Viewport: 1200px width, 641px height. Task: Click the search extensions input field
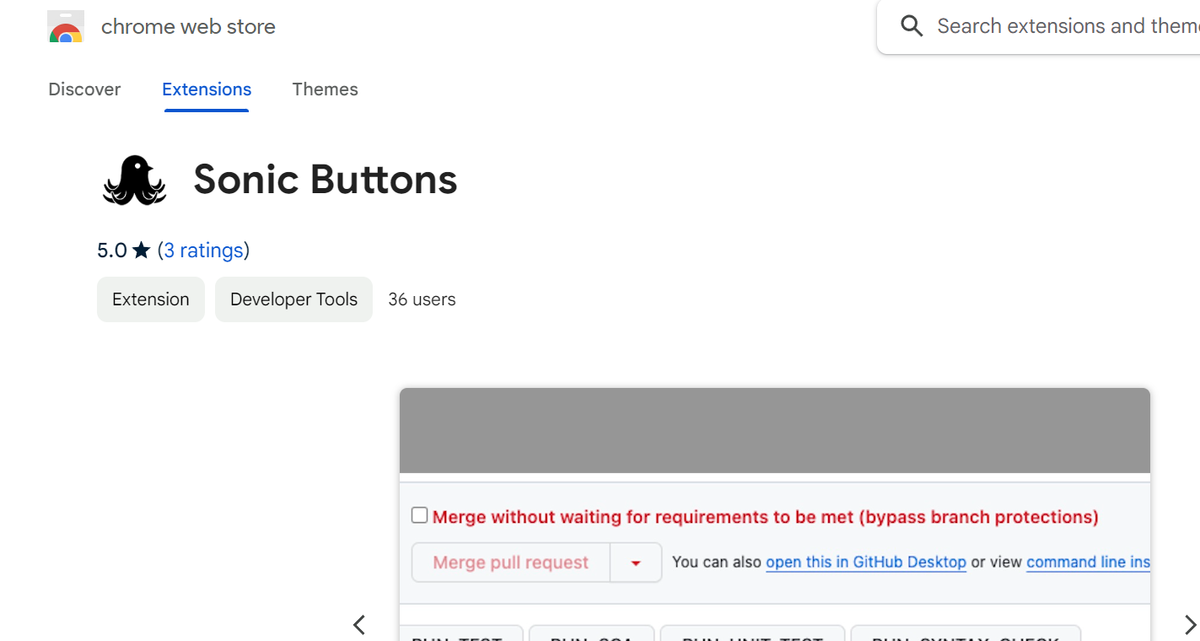tap(1060, 26)
